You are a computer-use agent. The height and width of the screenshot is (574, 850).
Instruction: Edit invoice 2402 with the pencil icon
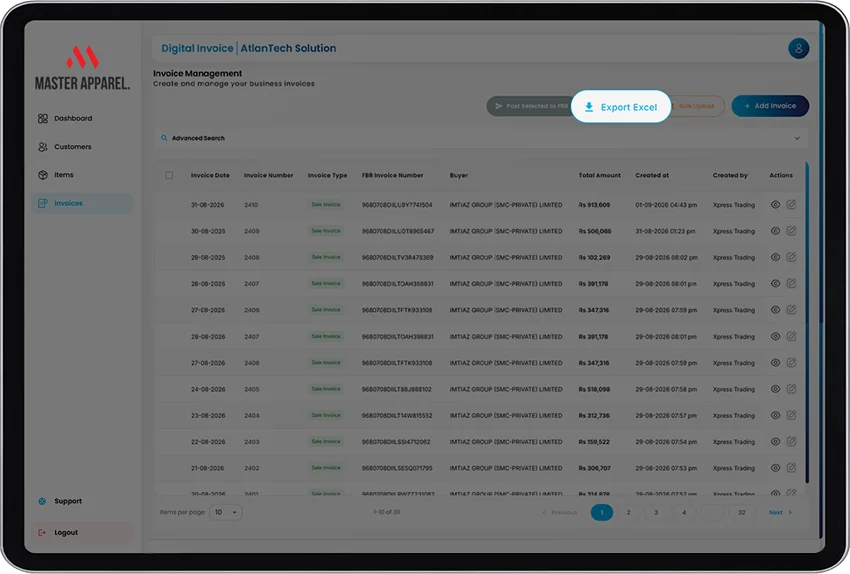(x=791, y=467)
